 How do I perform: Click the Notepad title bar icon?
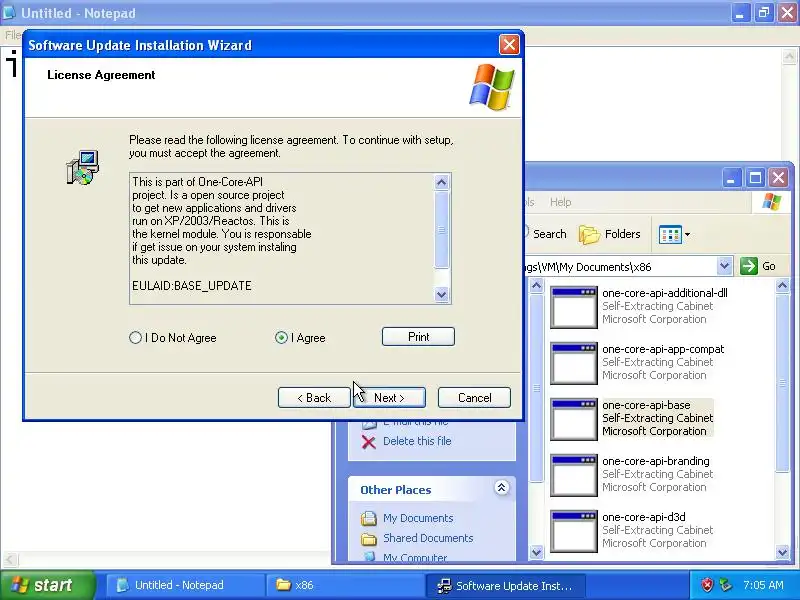tap(9, 13)
